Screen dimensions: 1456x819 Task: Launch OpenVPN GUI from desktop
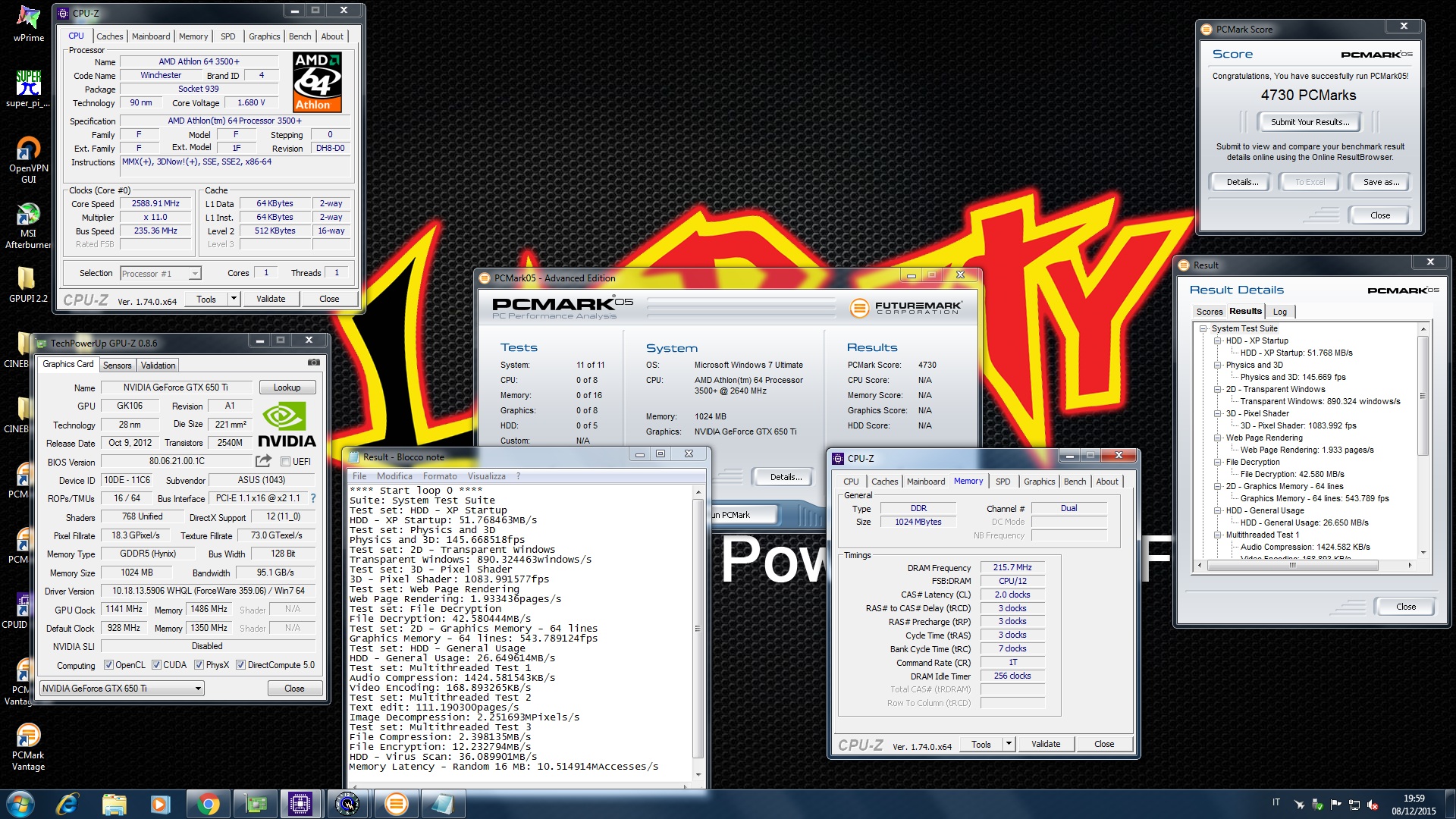coord(28,159)
